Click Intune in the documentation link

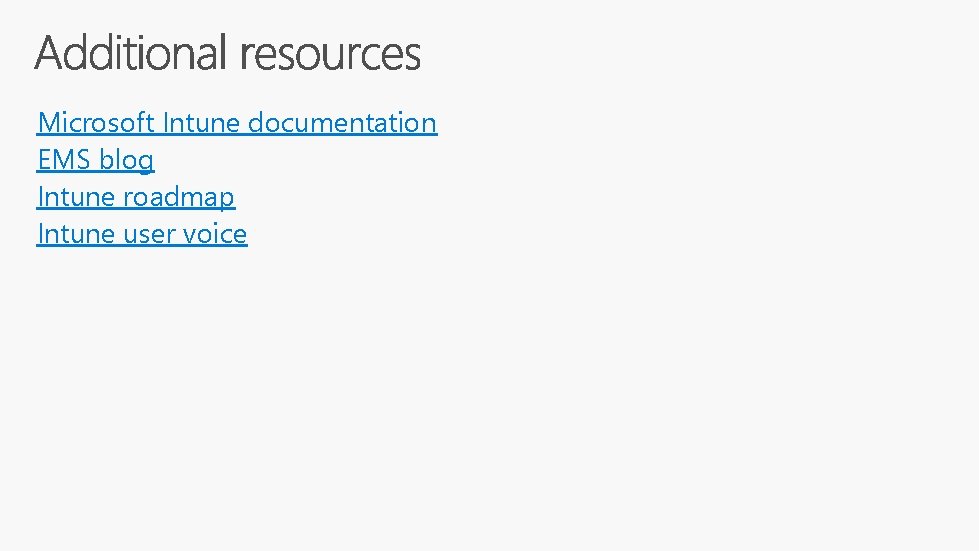201,122
